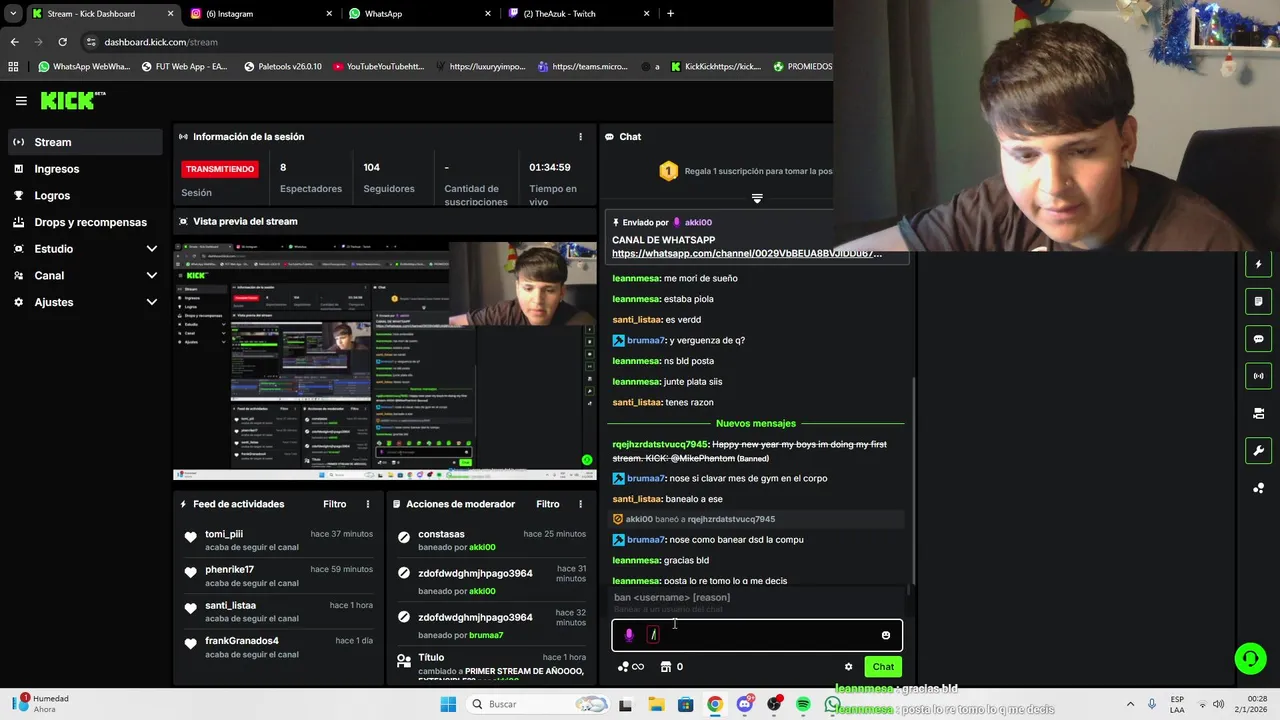Click the Título change icon in moderator actions
Image resolution: width=1280 pixels, height=720 pixels.
click(404, 660)
